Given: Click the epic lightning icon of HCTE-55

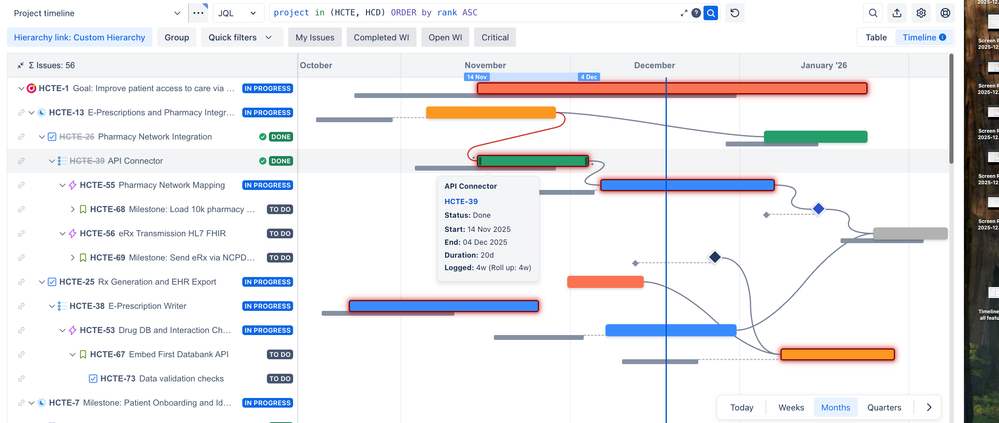Looking at the screenshot, I should pos(73,185).
